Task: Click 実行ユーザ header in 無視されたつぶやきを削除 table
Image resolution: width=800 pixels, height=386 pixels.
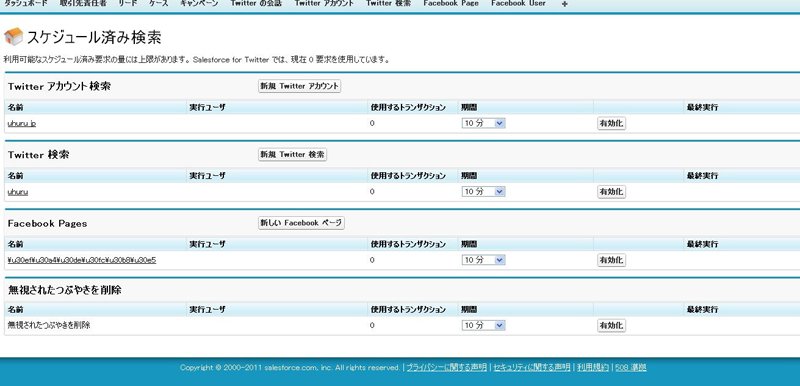Action: 207,310
